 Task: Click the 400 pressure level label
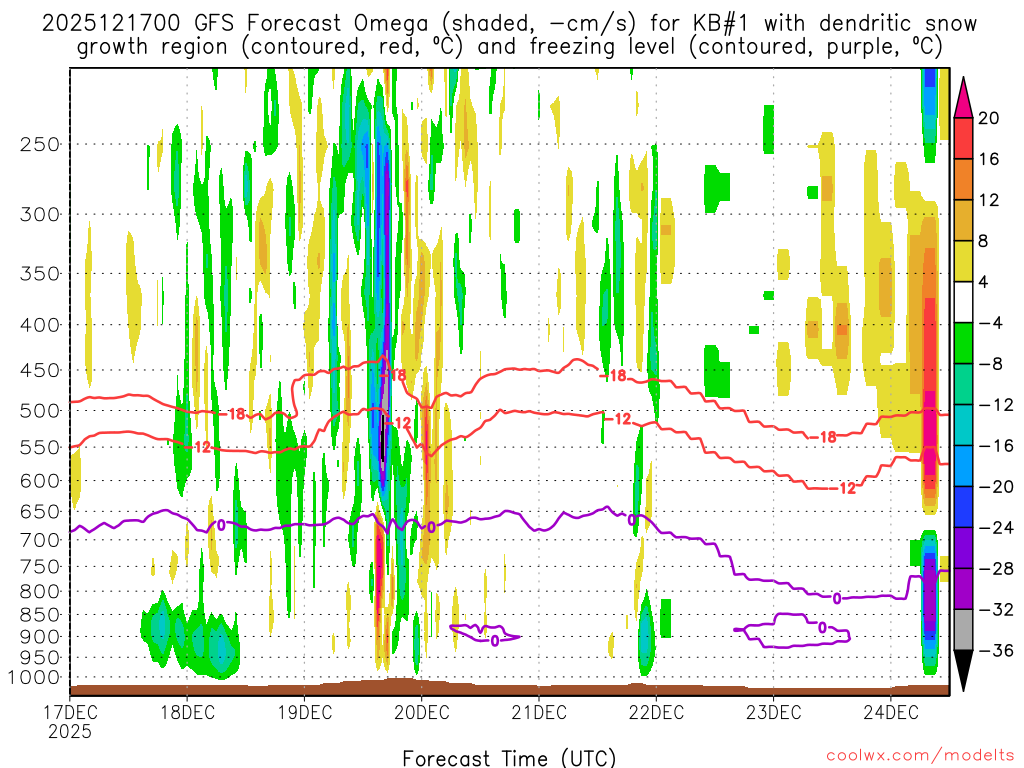tap(40, 325)
